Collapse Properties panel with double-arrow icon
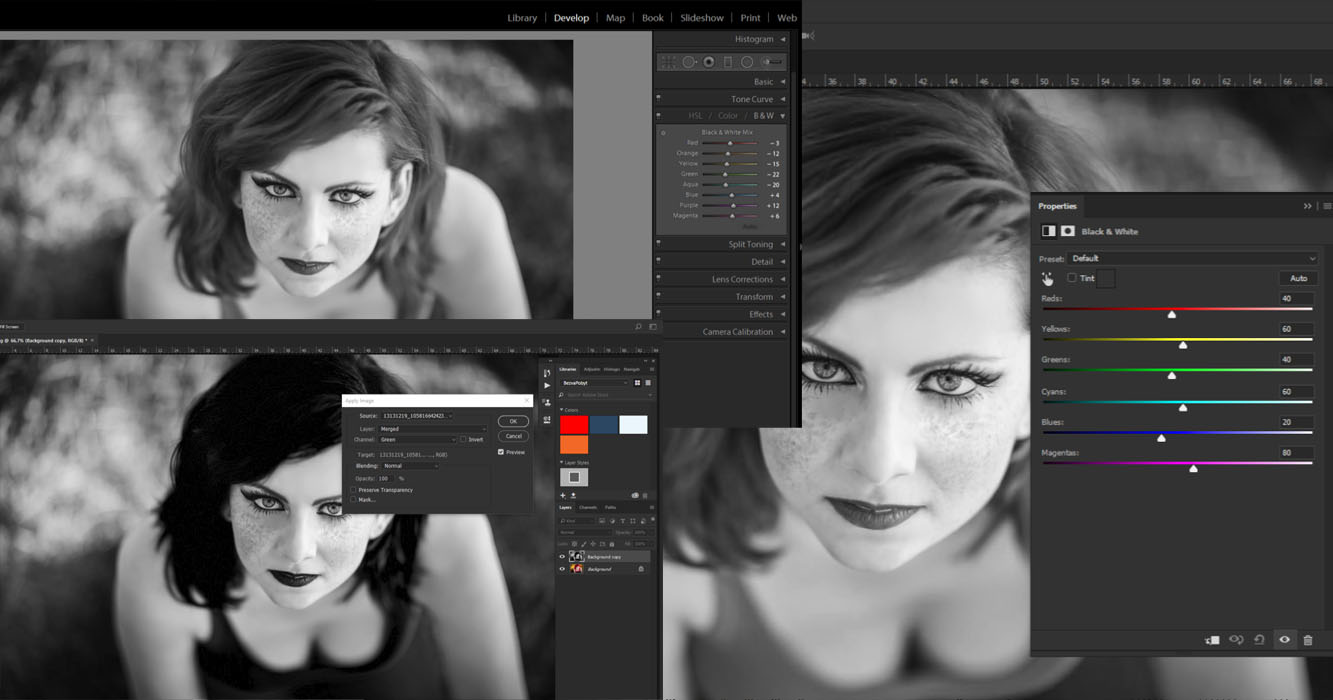 [x=1307, y=206]
